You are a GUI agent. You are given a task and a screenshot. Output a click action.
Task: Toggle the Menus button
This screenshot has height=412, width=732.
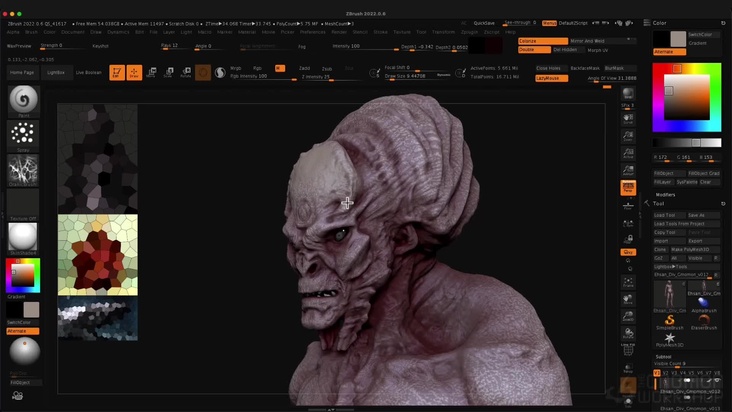coord(549,23)
